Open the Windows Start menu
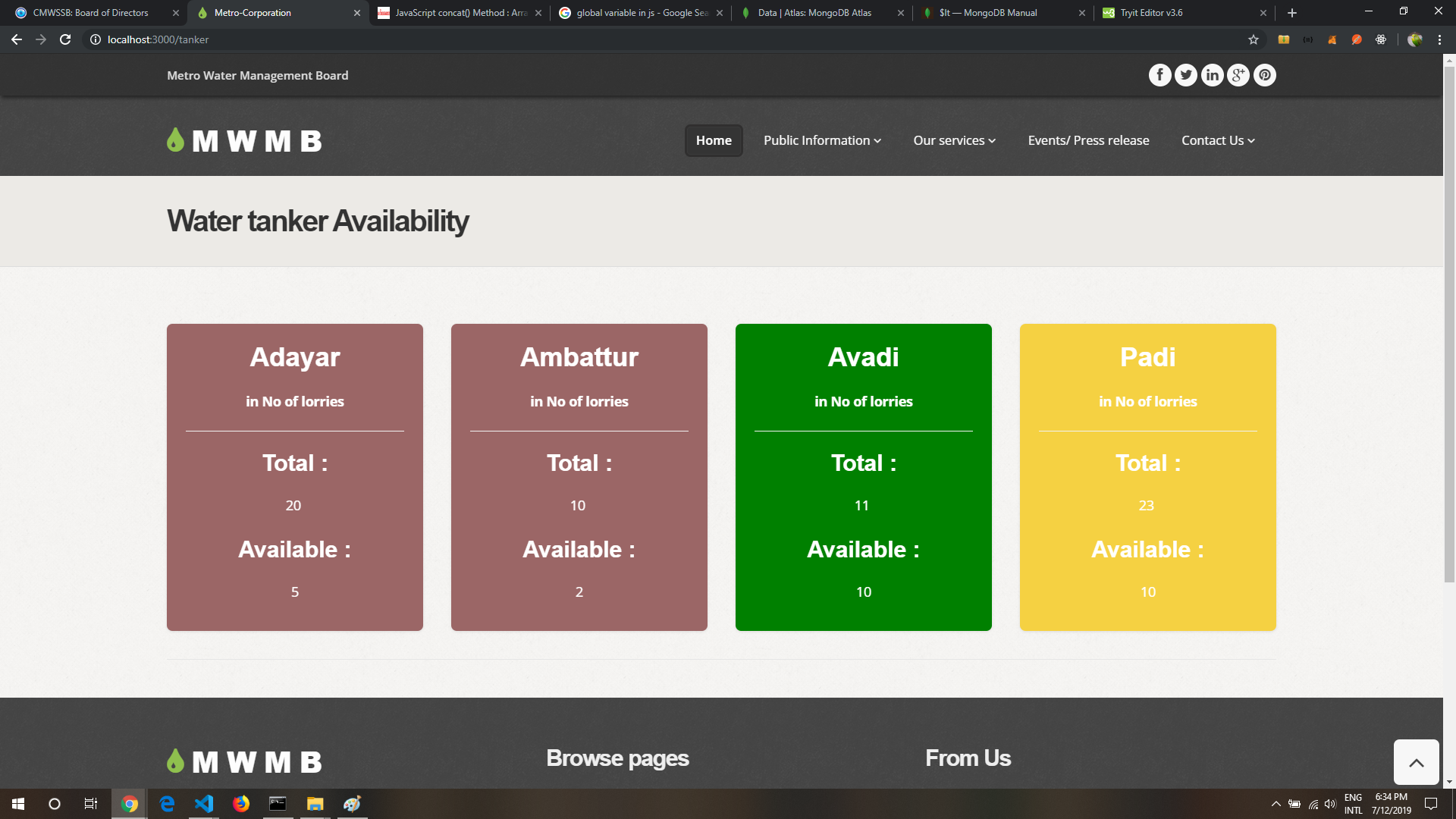Viewport: 1456px width, 819px height. (18, 804)
